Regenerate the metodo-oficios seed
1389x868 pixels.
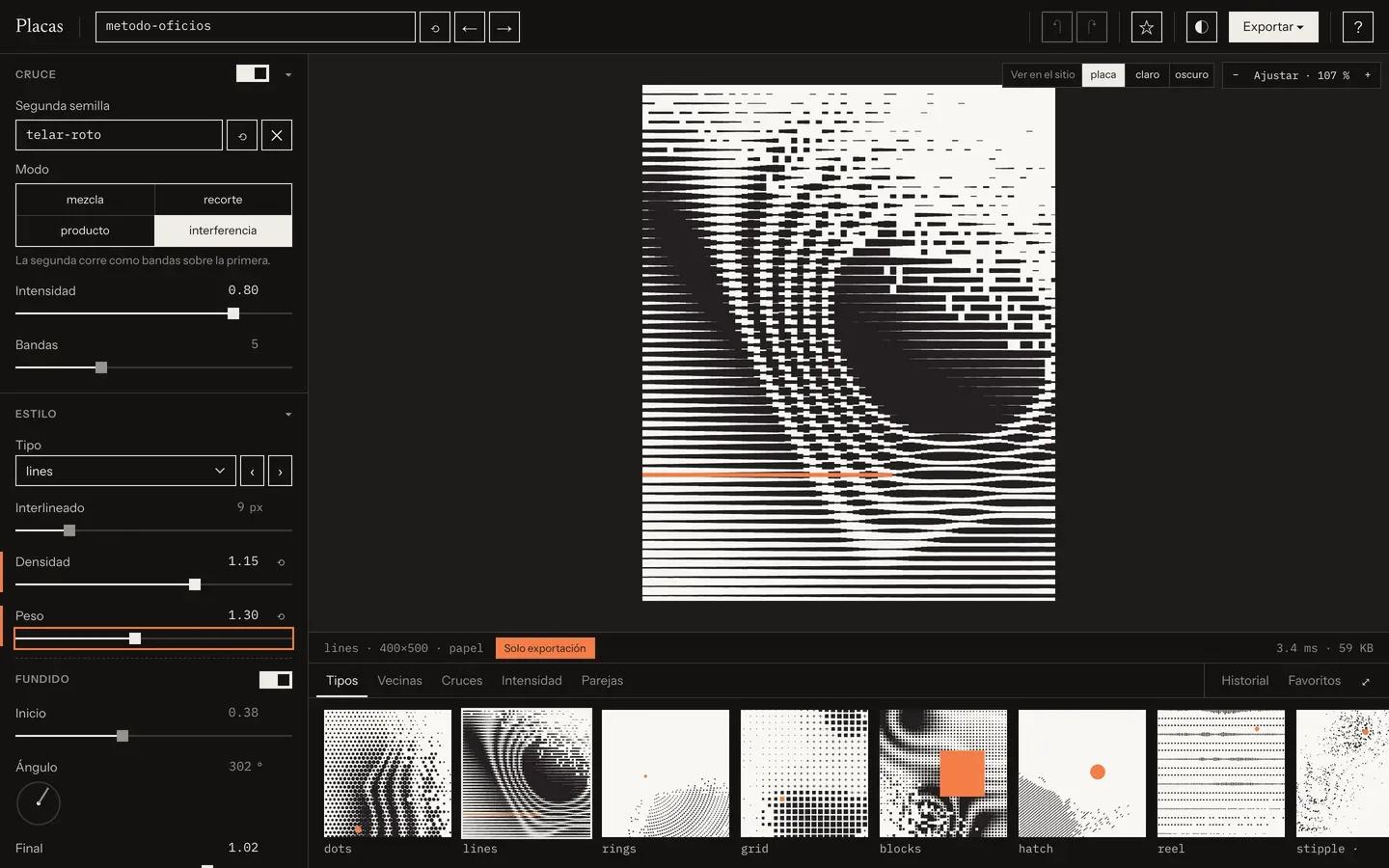(435, 27)
